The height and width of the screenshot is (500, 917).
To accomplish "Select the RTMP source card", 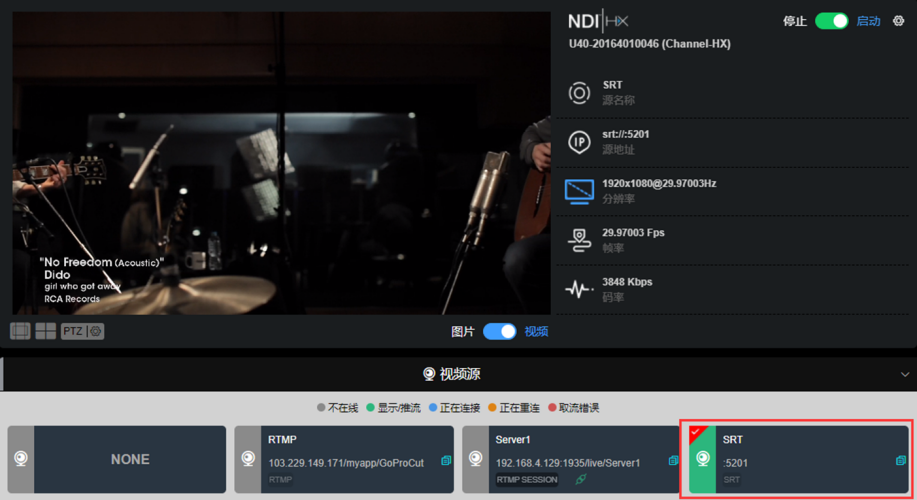I will [344, 459].
